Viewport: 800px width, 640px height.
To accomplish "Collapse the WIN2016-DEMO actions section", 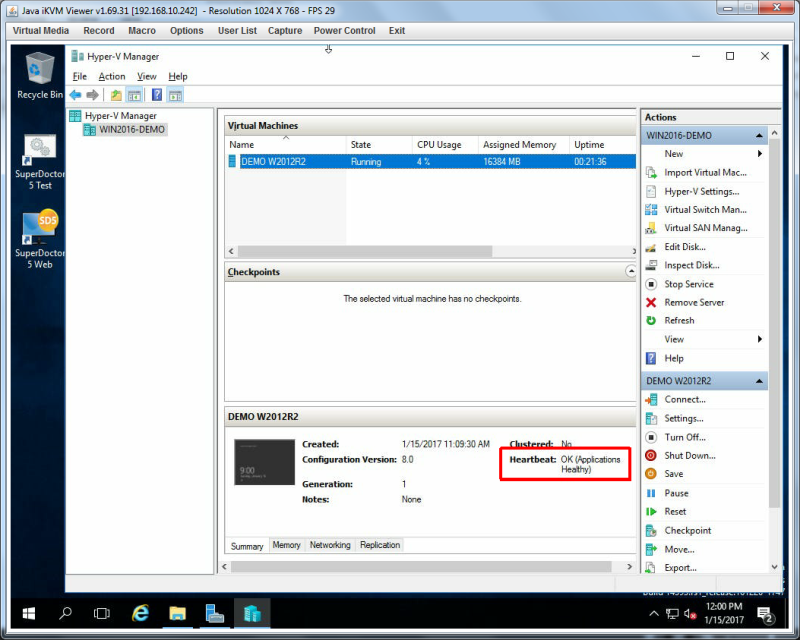I will click(x=759, y=136).
